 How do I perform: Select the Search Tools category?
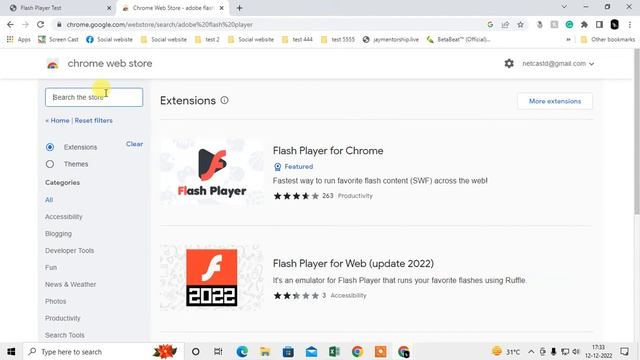(64, 335)
